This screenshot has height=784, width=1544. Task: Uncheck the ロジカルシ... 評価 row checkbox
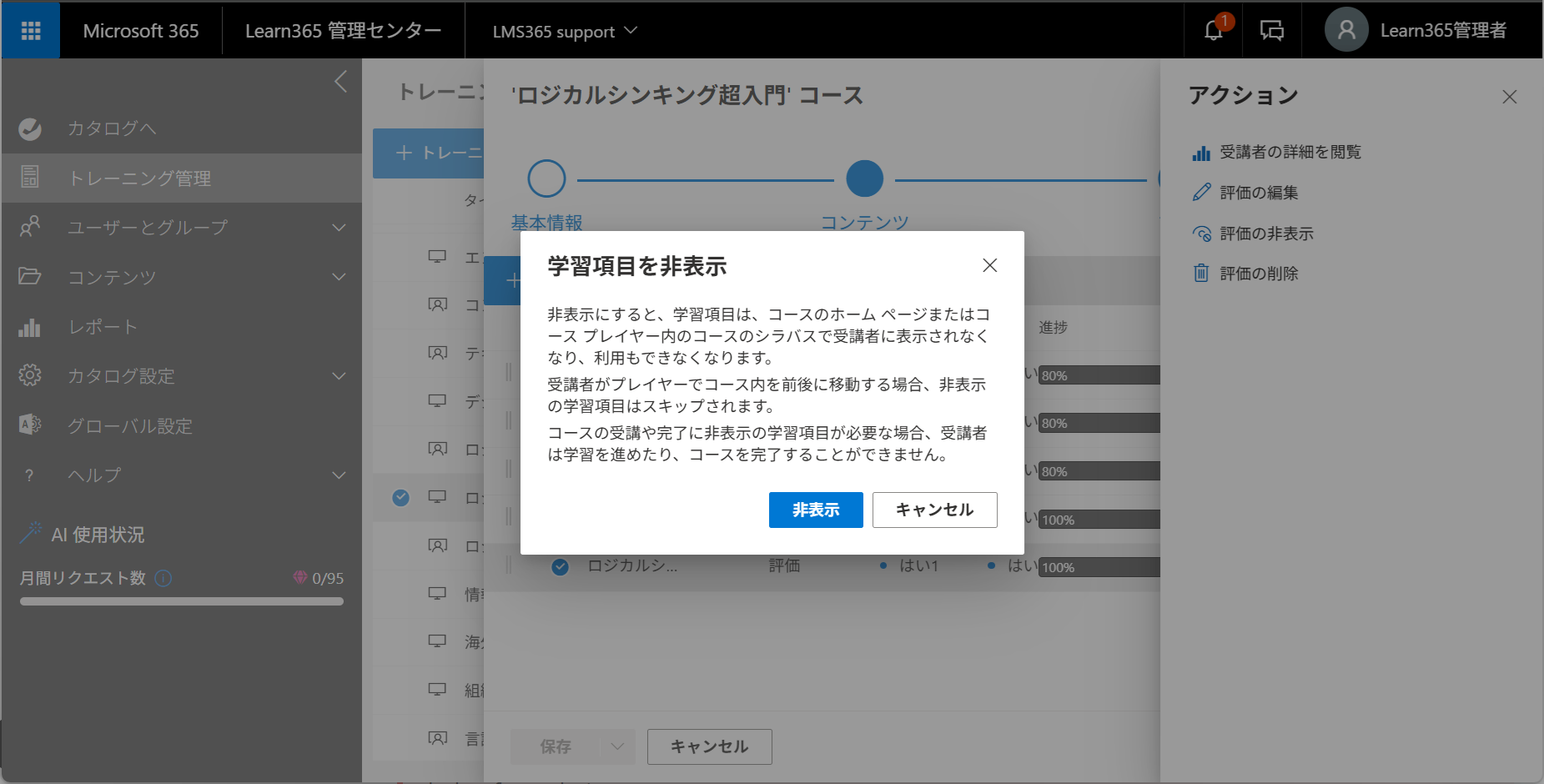tap(561, 567)
